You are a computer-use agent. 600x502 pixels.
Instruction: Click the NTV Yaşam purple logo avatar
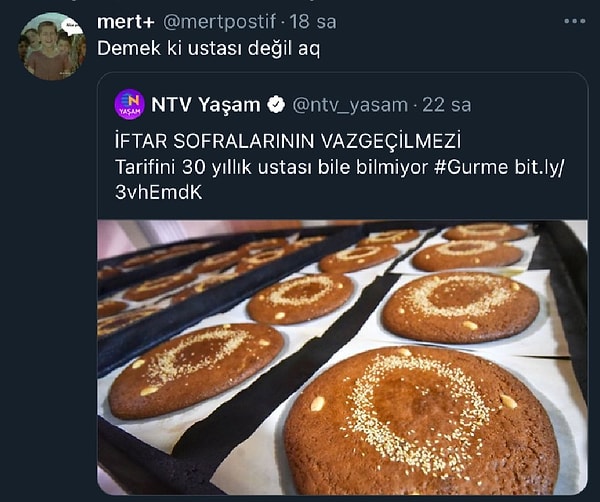point(130,104)
